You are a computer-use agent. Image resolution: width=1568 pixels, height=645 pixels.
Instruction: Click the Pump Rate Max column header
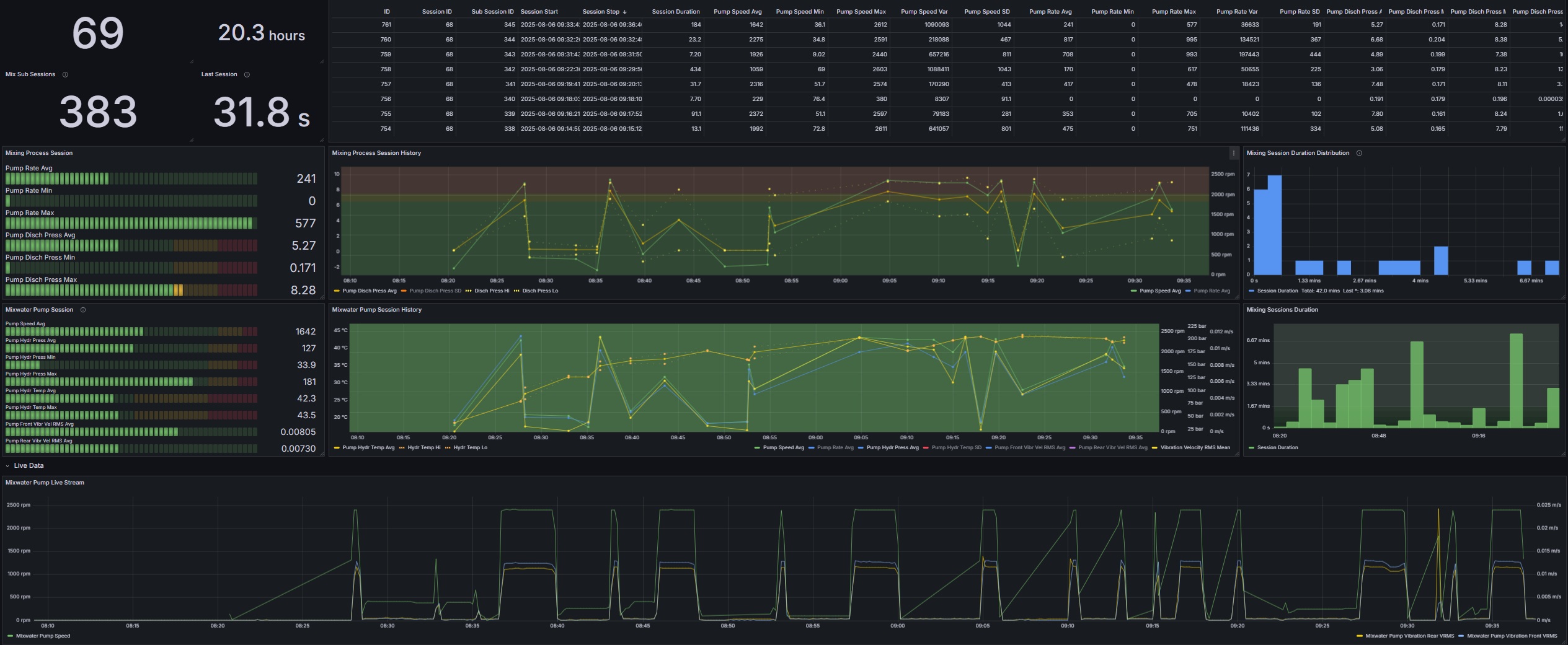[x=1173, y=12]
